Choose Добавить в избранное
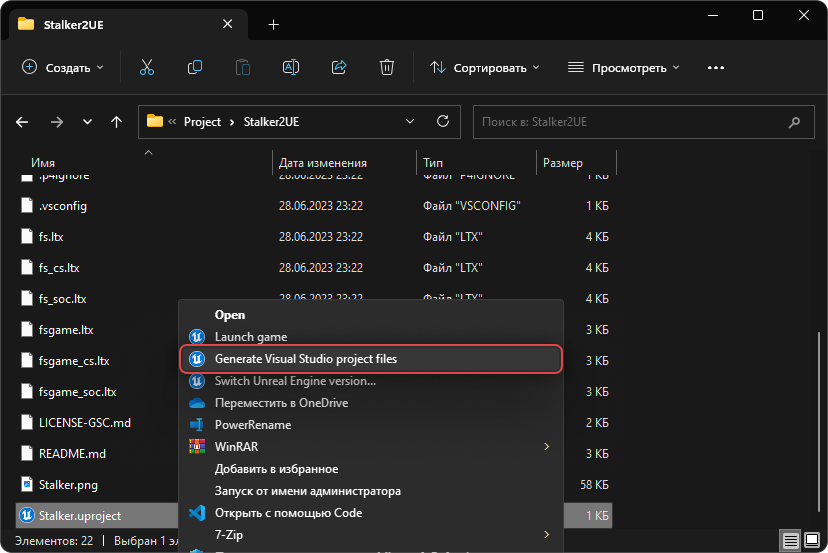Image resolution: width=828 pixels, height=553 pixels. tap(371, 469)
